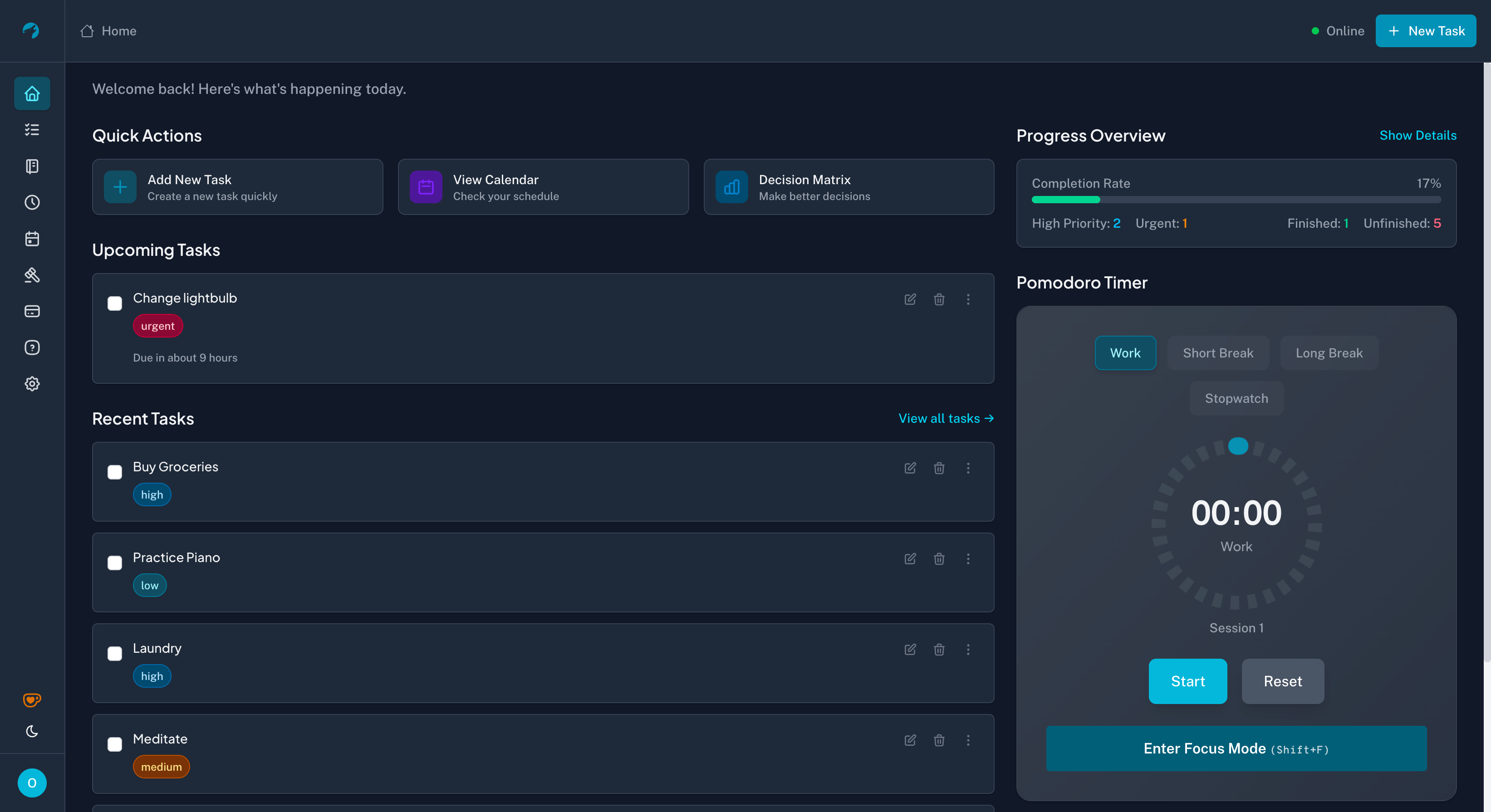The width and height of the screenshot is (1491, 812).
Task: Check off the Meditate task
Action: (115, 745)
